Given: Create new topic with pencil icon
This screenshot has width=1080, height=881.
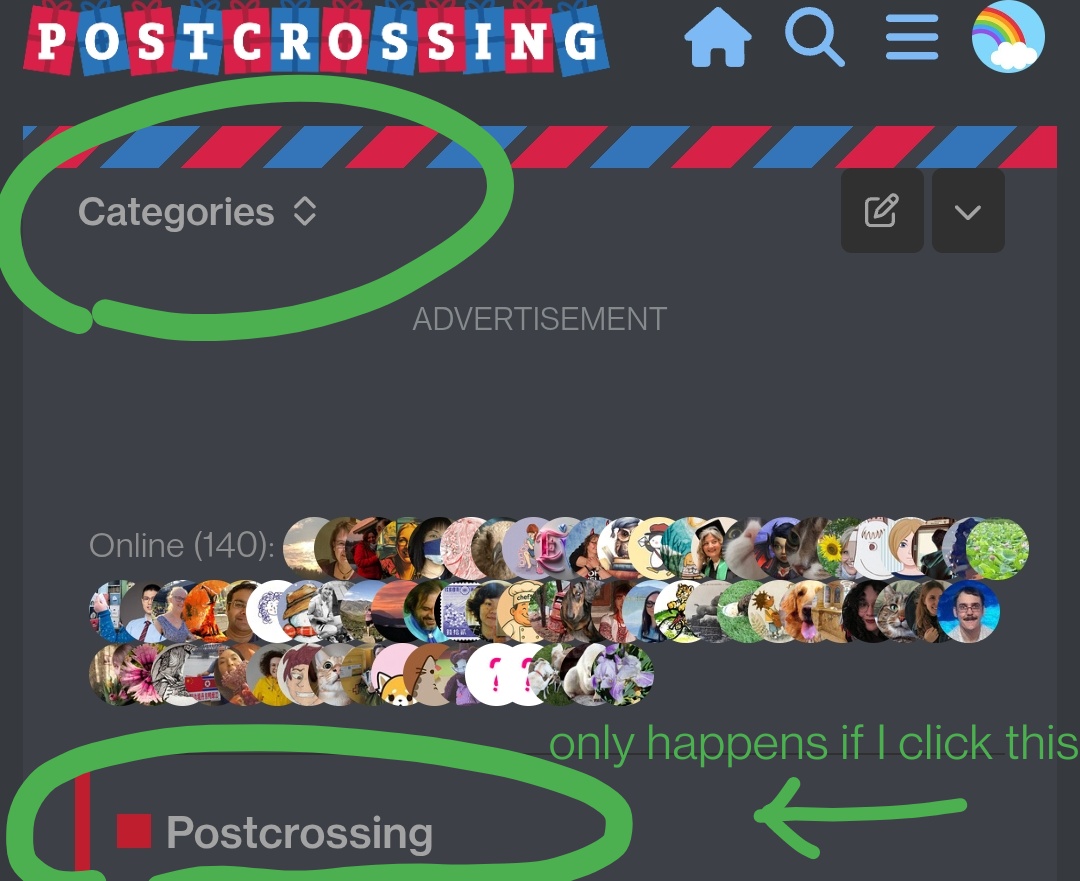Looking at the screenshot, I should 882,211.
